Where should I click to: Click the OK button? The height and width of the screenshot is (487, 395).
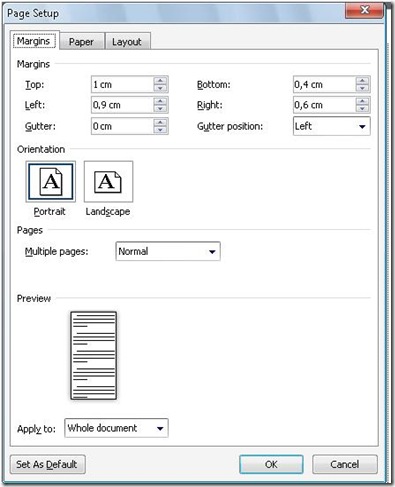[271, 464]
